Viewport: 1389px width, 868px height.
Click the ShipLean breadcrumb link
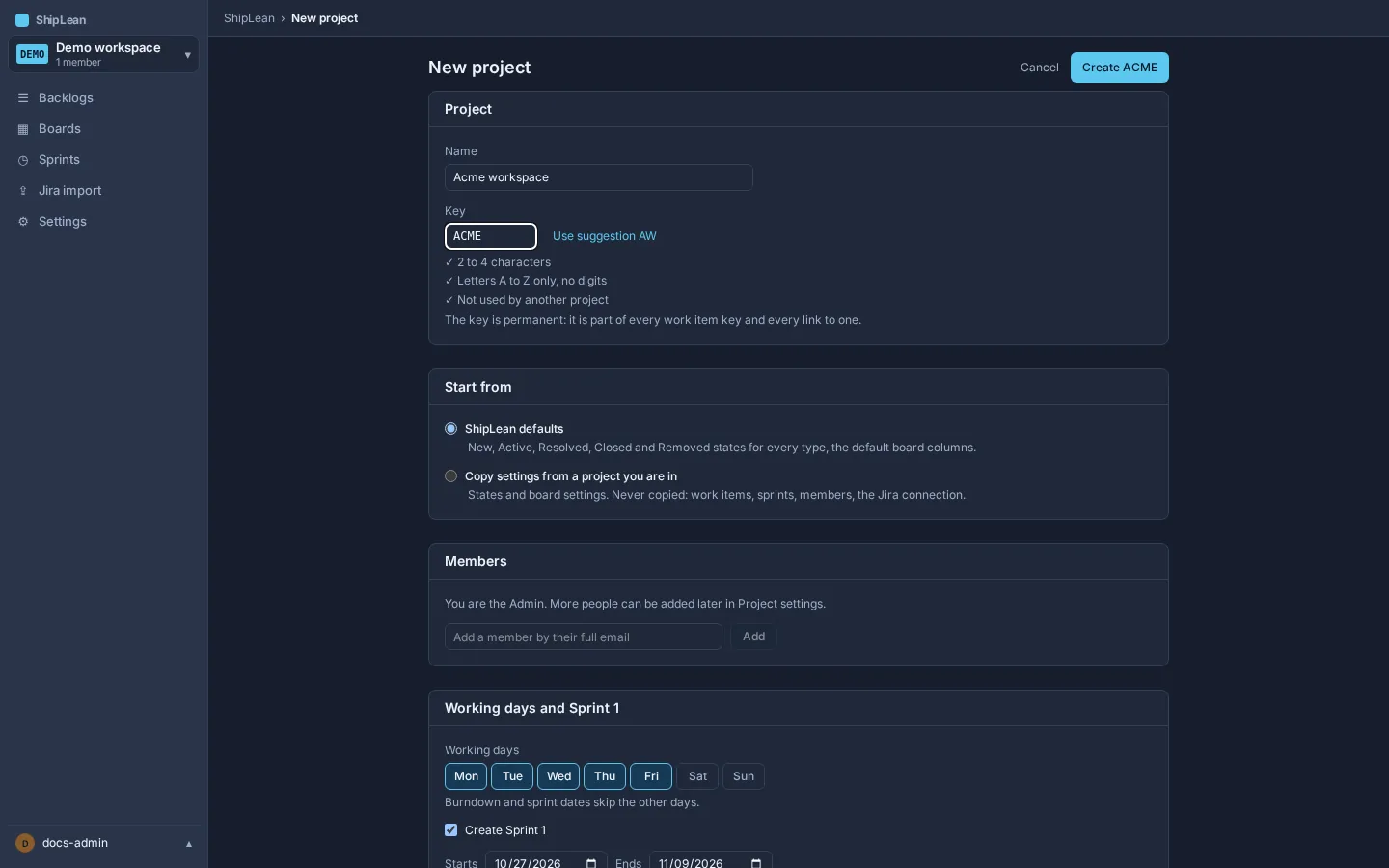(249, 18)
